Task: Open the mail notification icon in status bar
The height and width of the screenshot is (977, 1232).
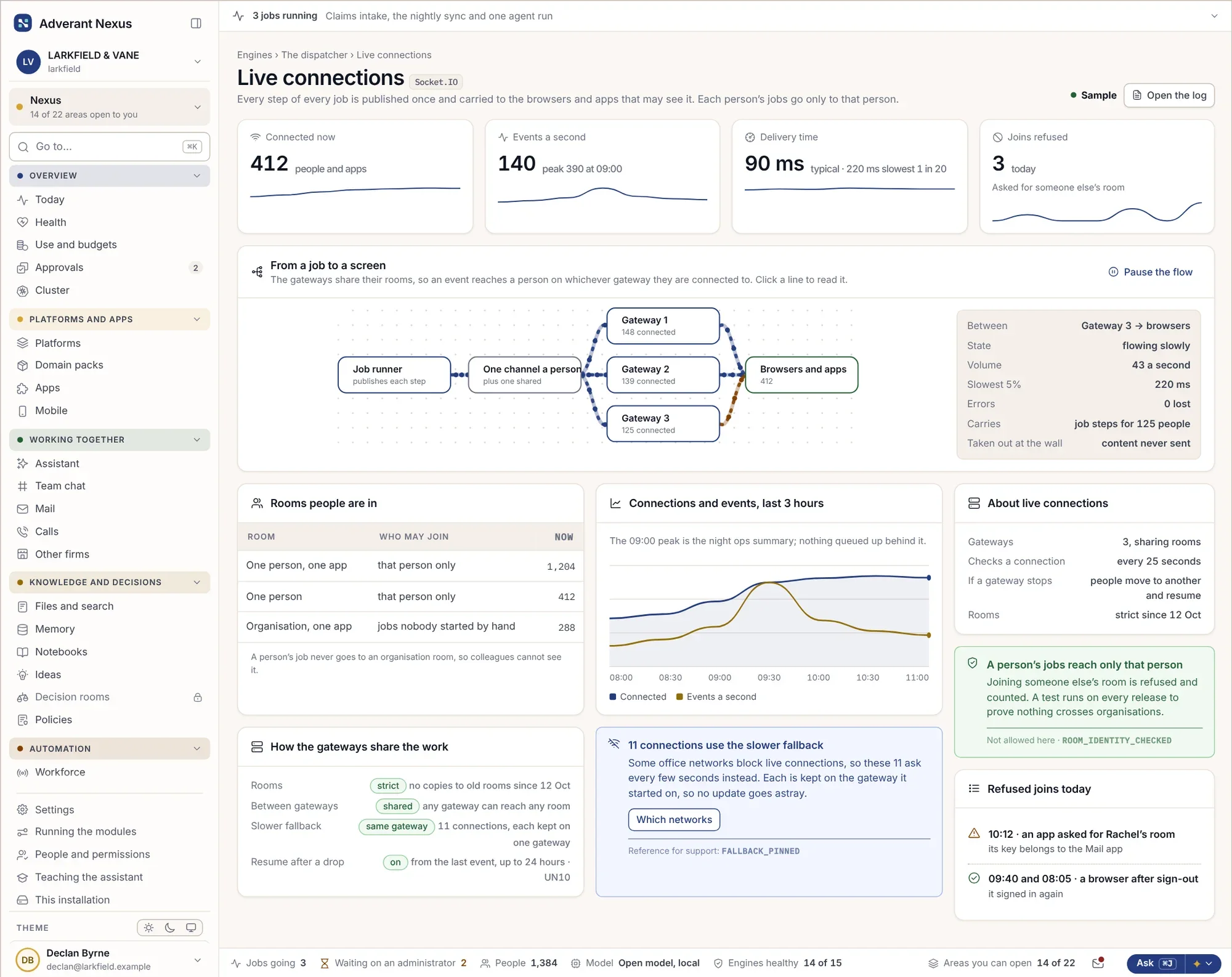Action: click(x=1098, y=963)
